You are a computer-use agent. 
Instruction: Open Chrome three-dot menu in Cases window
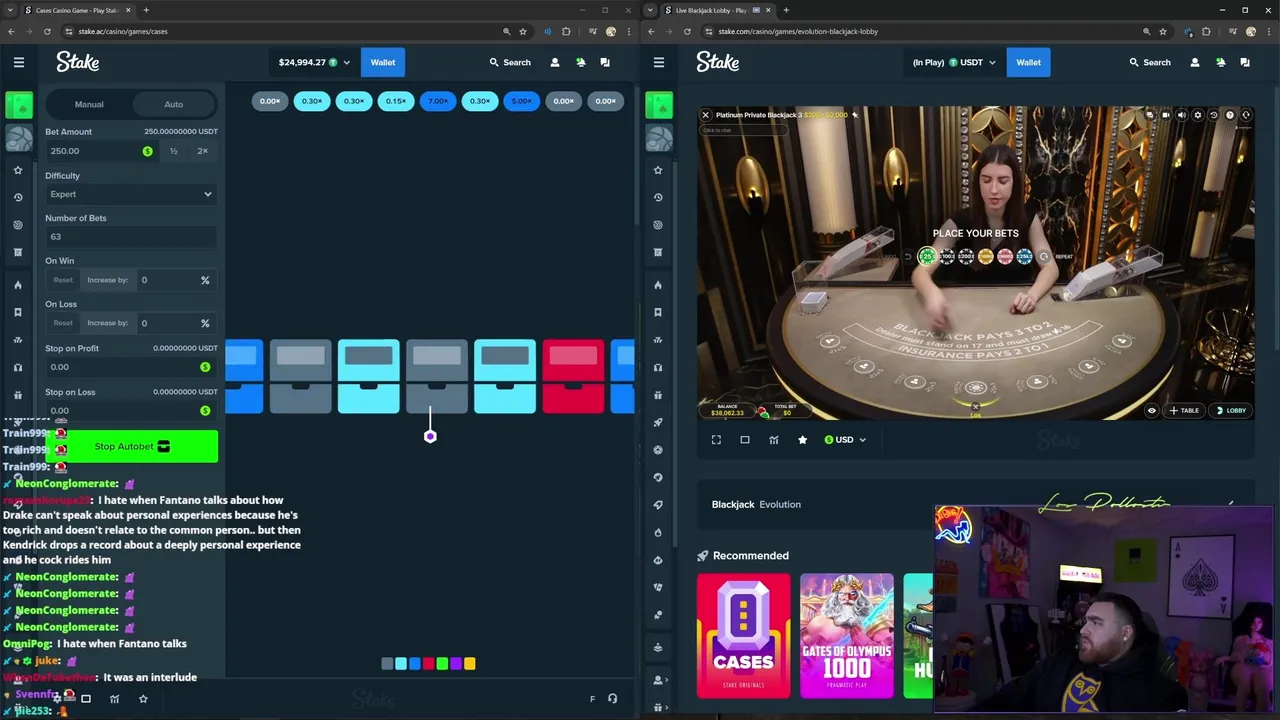pos(629,31)
